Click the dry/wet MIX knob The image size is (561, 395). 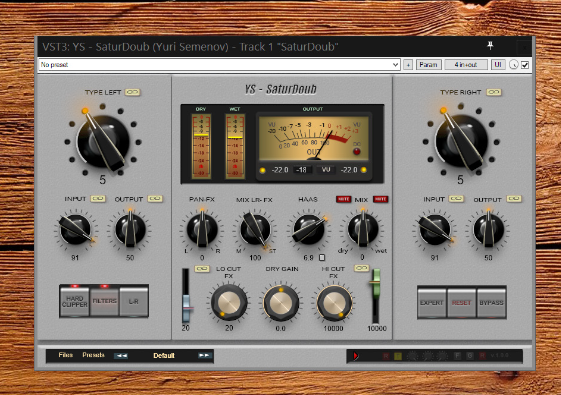coord(363,230)
